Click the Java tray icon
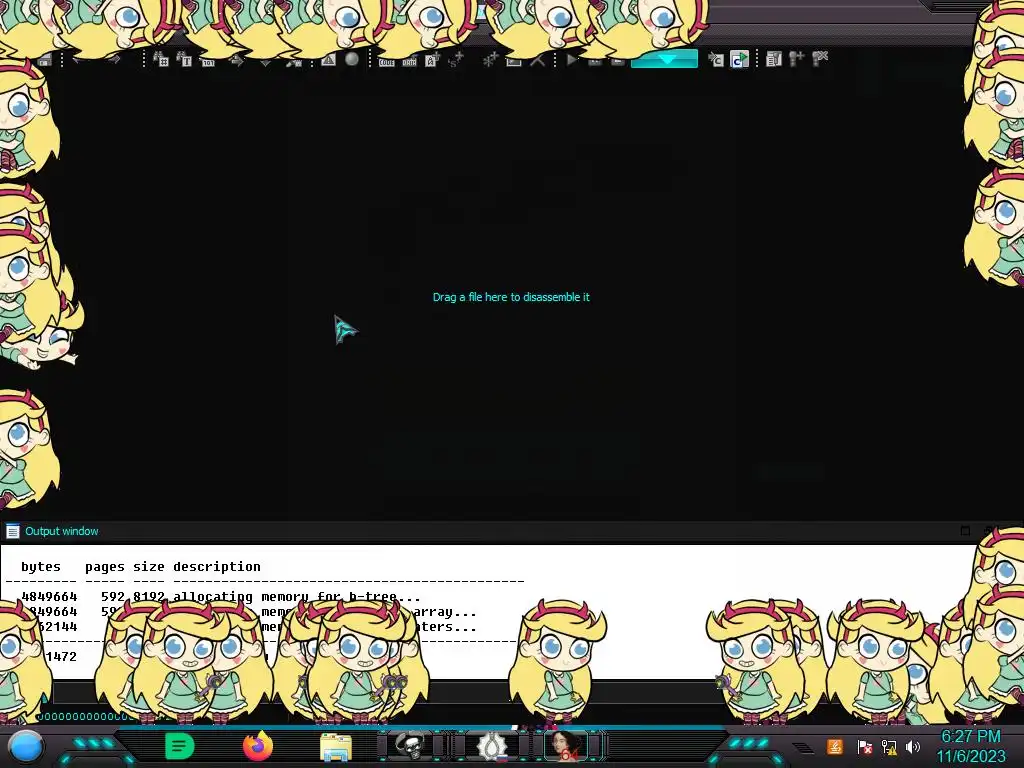The height and width of the screenshot is (768, 1024). click(x=835, y=746)
